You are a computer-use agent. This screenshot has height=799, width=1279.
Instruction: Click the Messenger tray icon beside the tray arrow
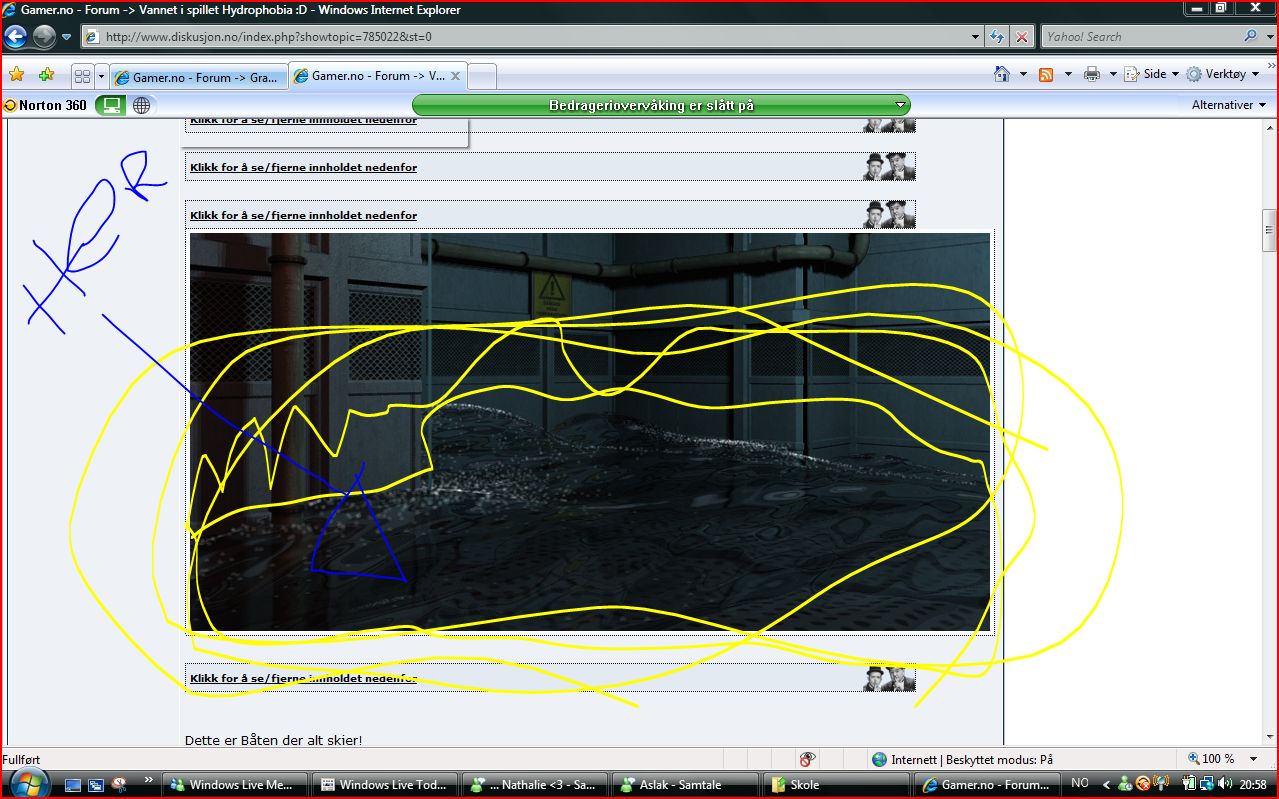pos(1125,785)
